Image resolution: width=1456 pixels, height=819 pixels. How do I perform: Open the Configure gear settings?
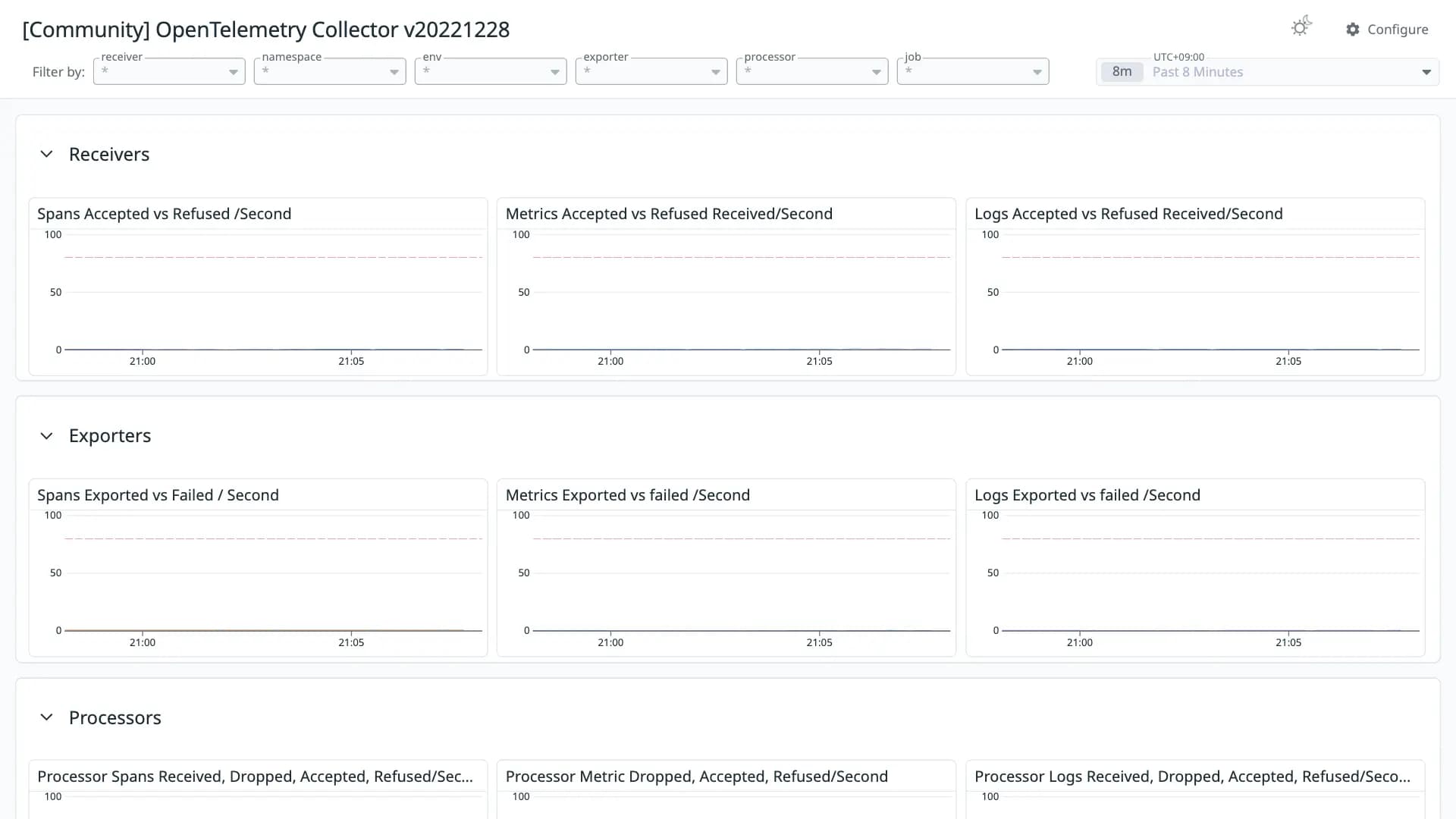coord(1387,30)
